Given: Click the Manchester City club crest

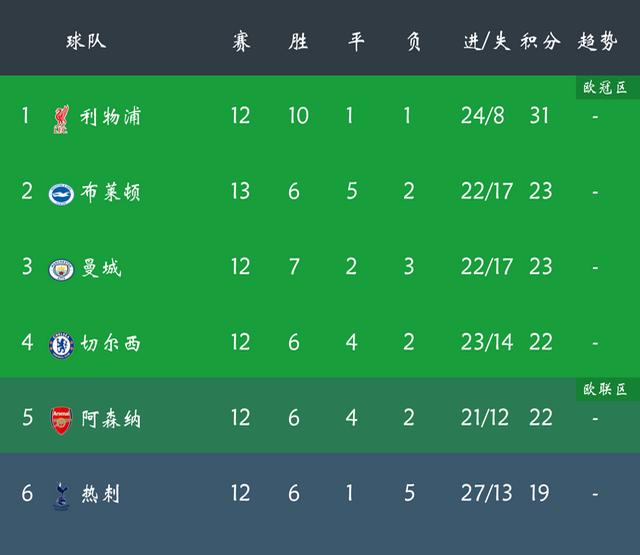Looking at the screenshot, I should (x=61, y=268).
